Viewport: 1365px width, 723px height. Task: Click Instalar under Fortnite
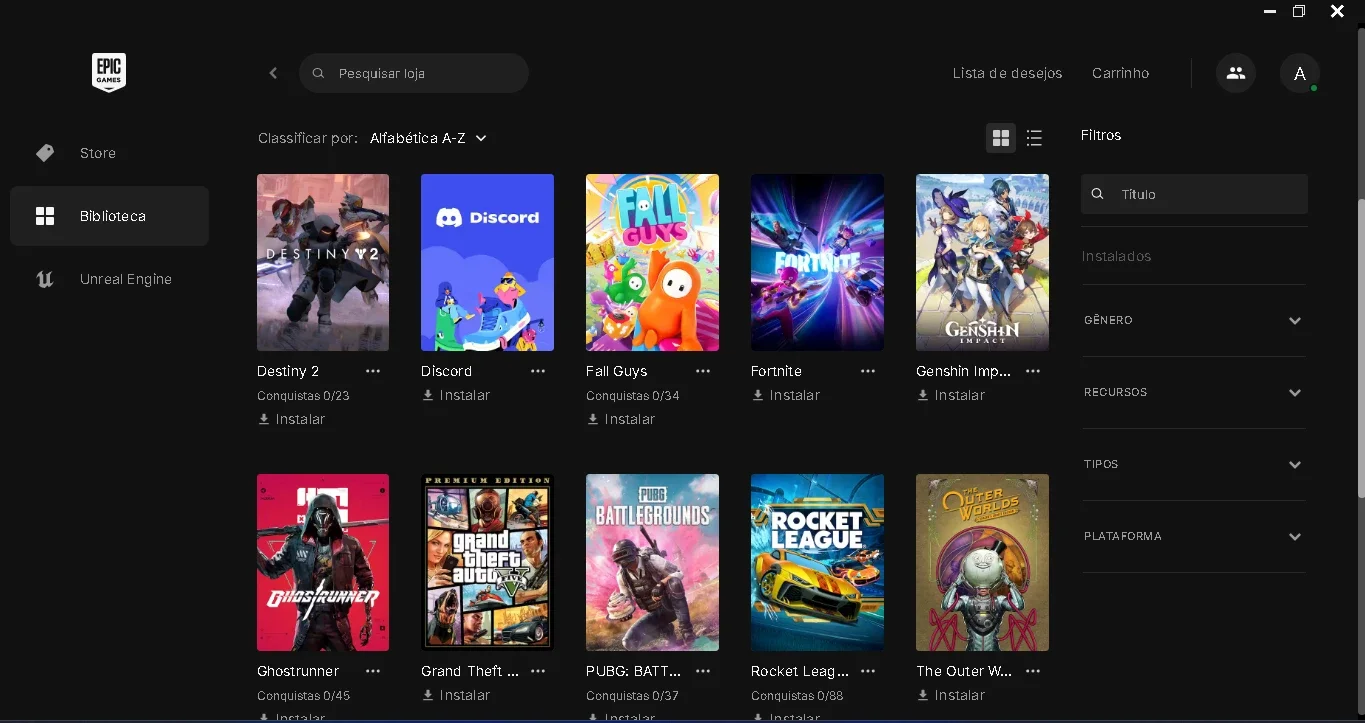(x=786, y=395)
